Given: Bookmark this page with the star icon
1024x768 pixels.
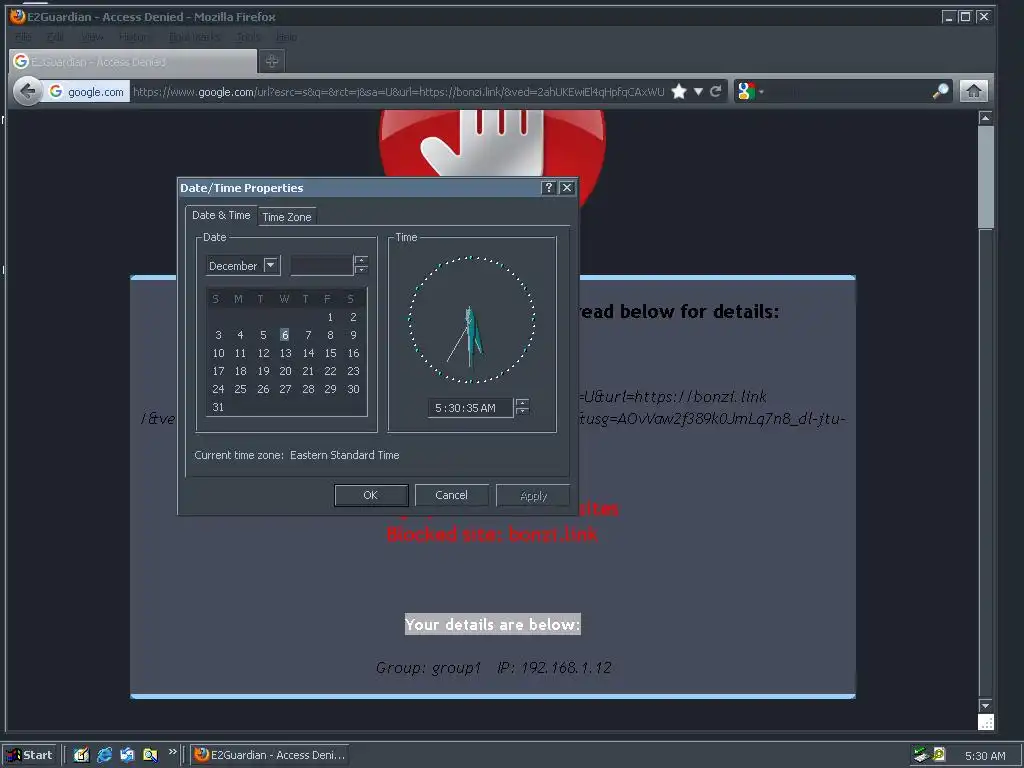Looking at the screenshot, I should (x=679, y=91).
